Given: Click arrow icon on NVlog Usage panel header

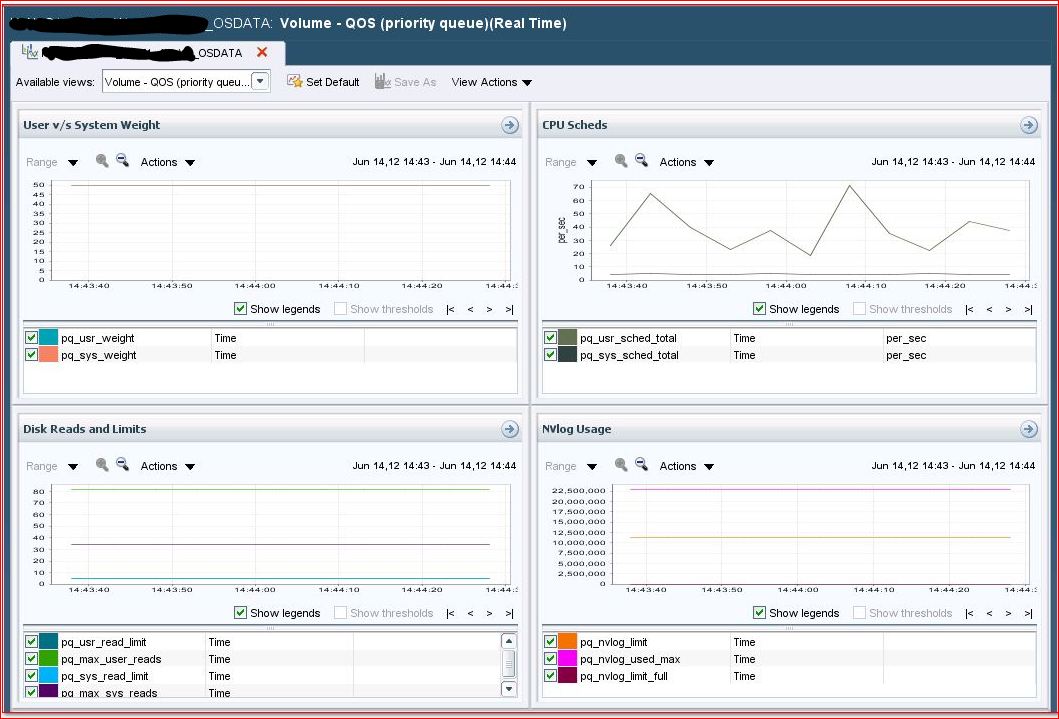Looking at the screenshot, I should pos(1028,429).
